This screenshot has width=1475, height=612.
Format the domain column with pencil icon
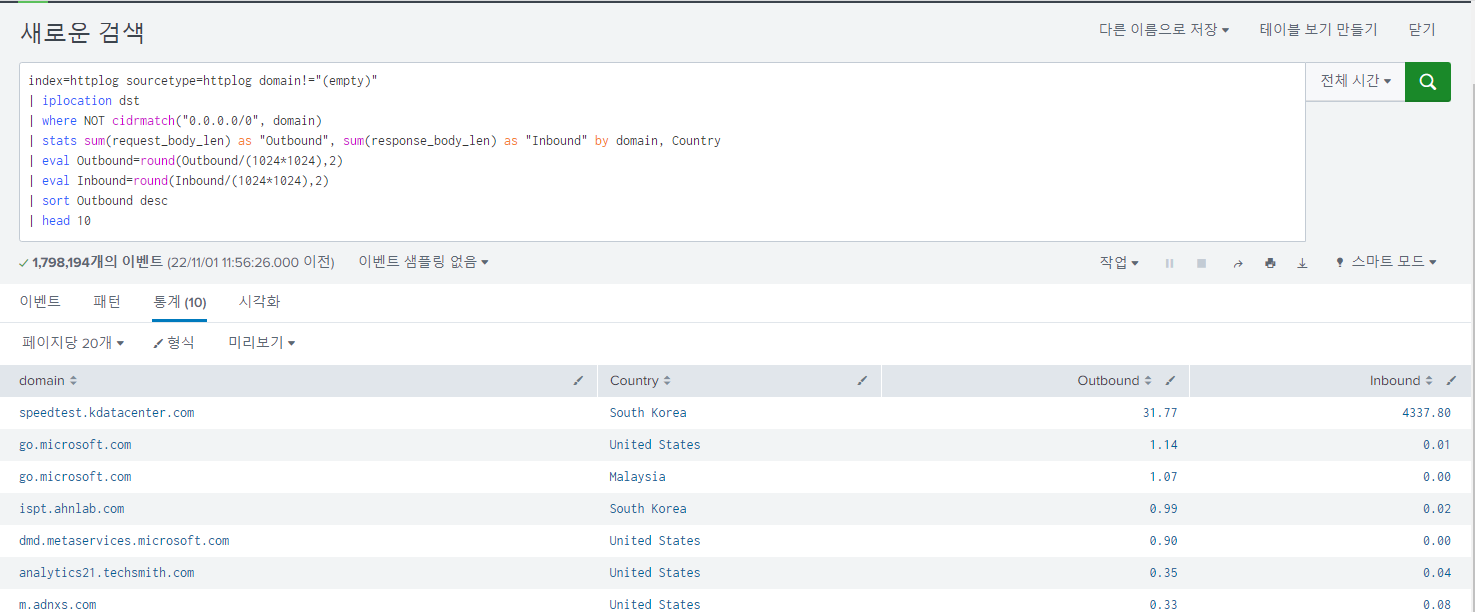click(578, 381)
